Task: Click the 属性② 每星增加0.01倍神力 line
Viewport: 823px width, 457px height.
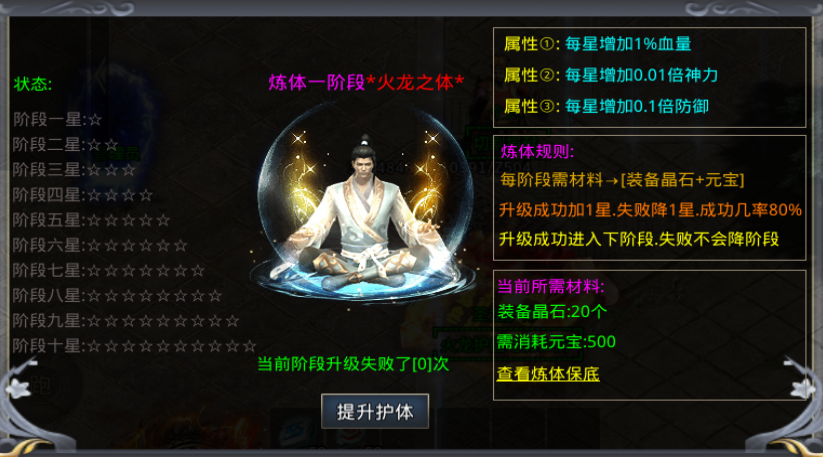Action: (x=611, y=76)
